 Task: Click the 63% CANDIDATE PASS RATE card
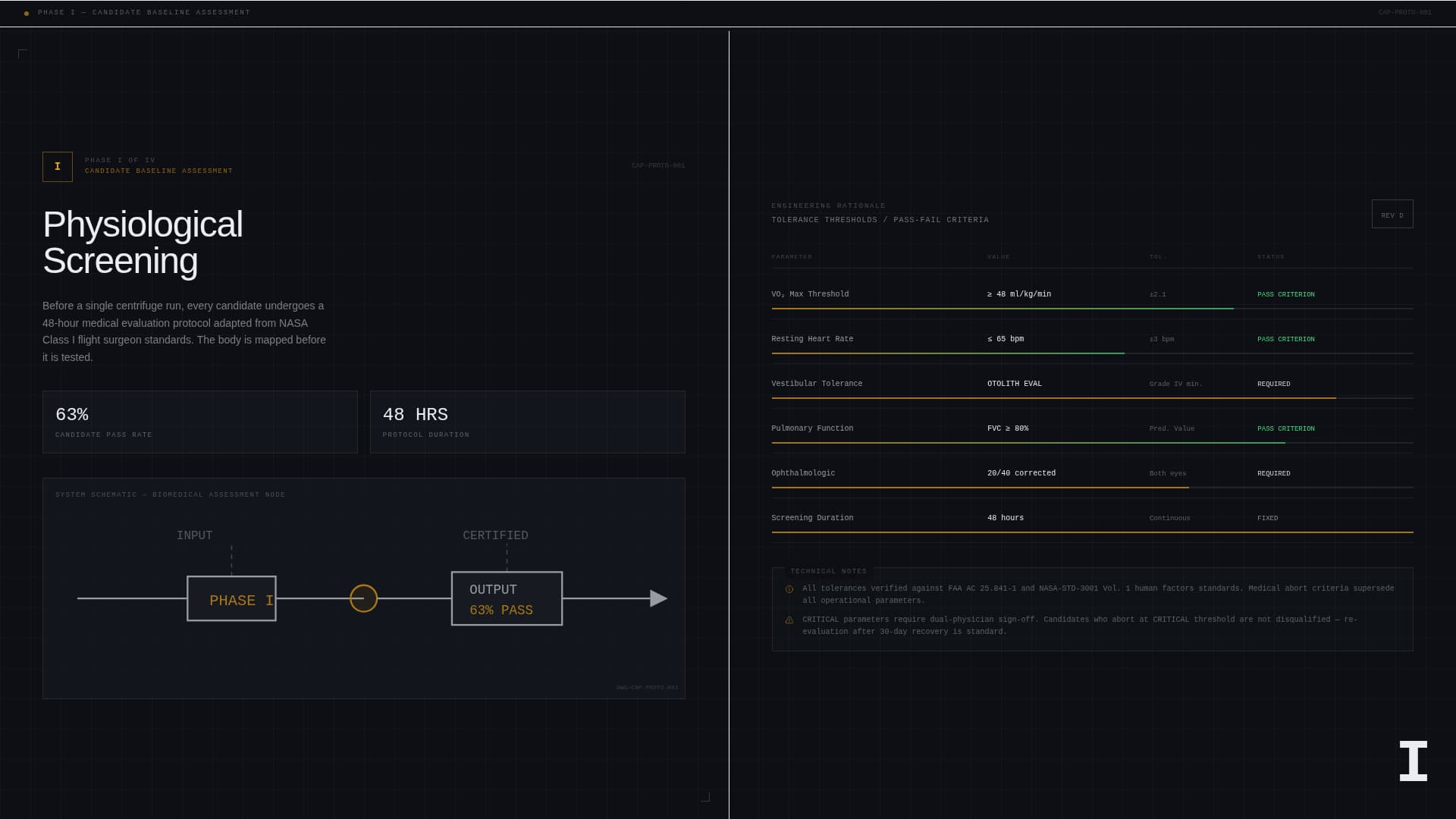click(199, 422)
